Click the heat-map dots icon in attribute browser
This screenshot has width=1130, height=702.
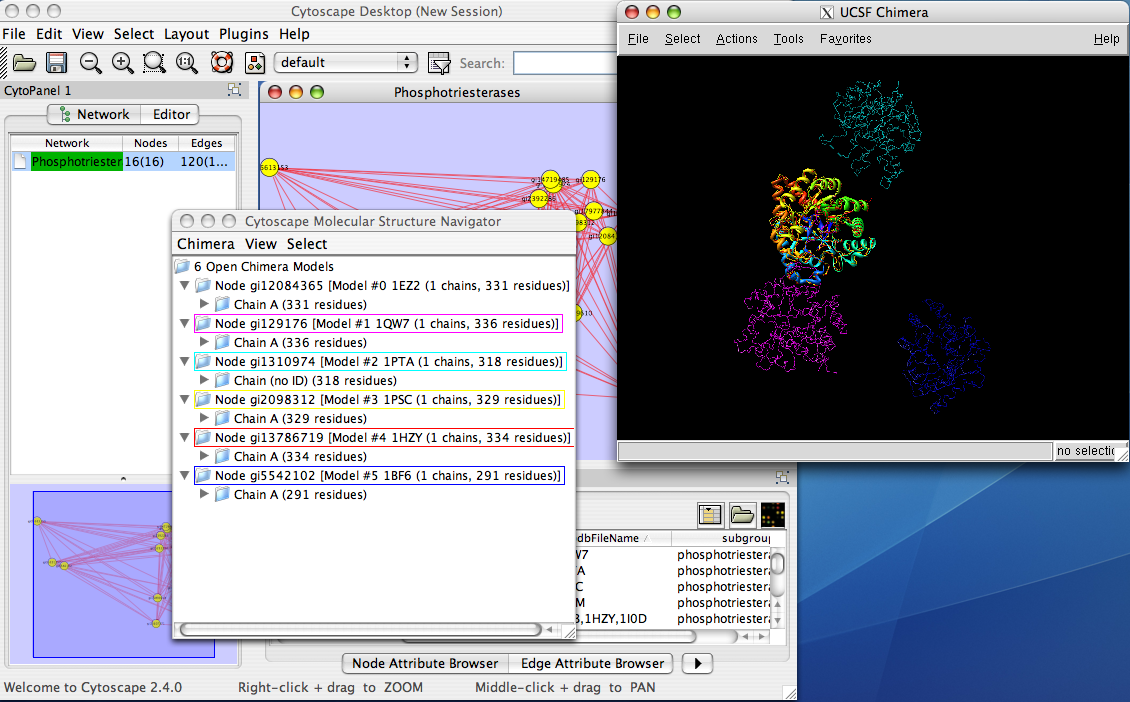pos(772,515)
